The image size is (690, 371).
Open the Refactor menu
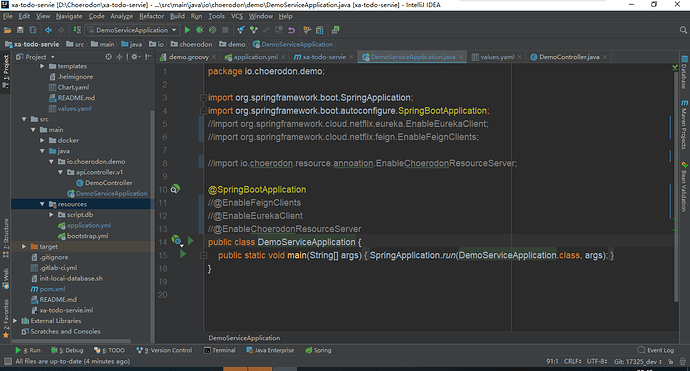pos(151,16)
